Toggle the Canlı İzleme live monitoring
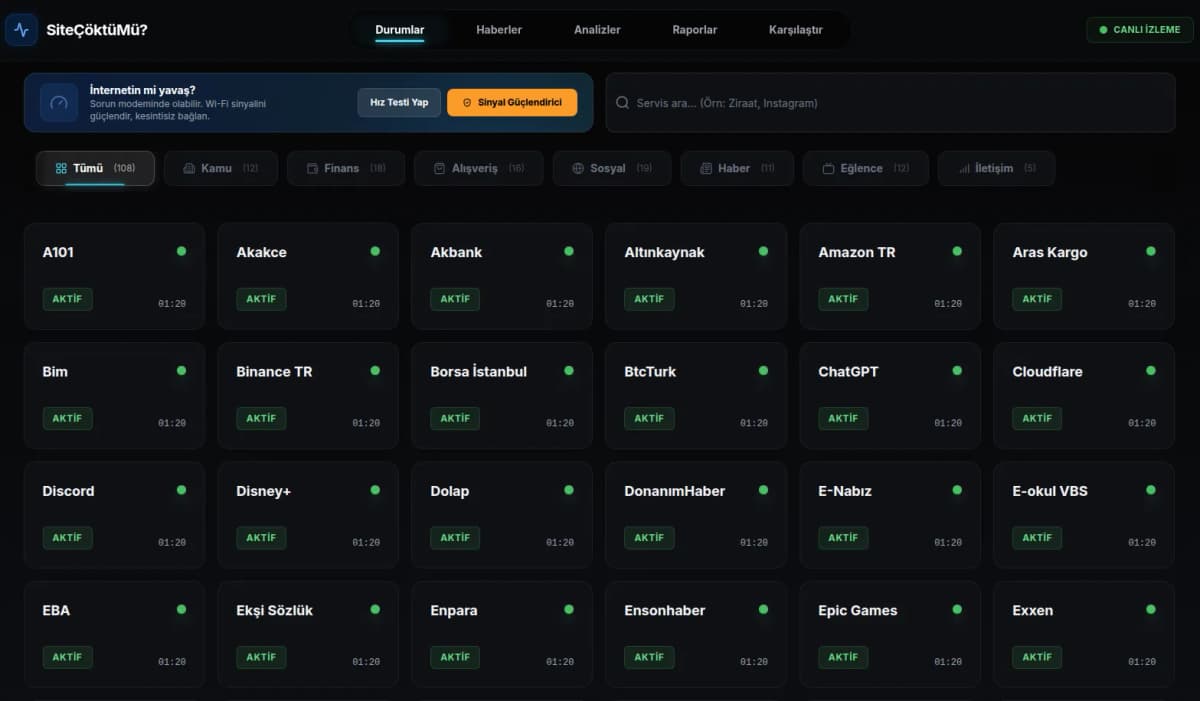Viewport: 1200px width, 701px height. pyautogui.click(x=1139, y=30)
